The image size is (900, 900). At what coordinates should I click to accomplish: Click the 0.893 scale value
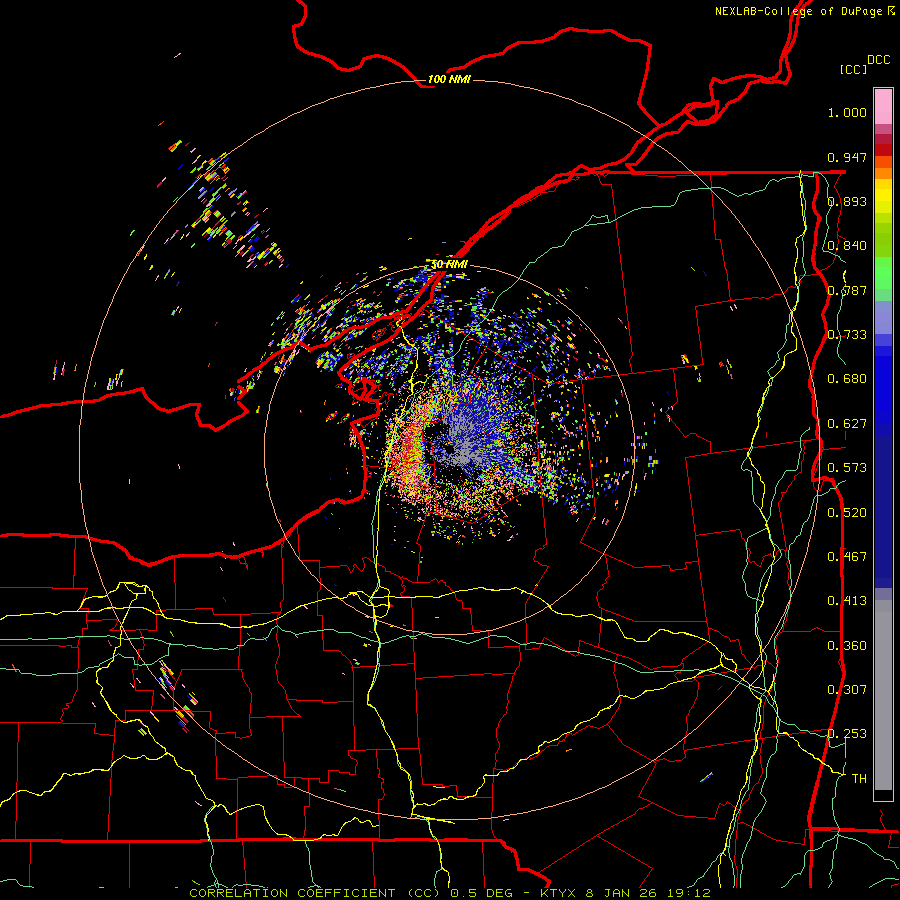click(x=847, y=201)
